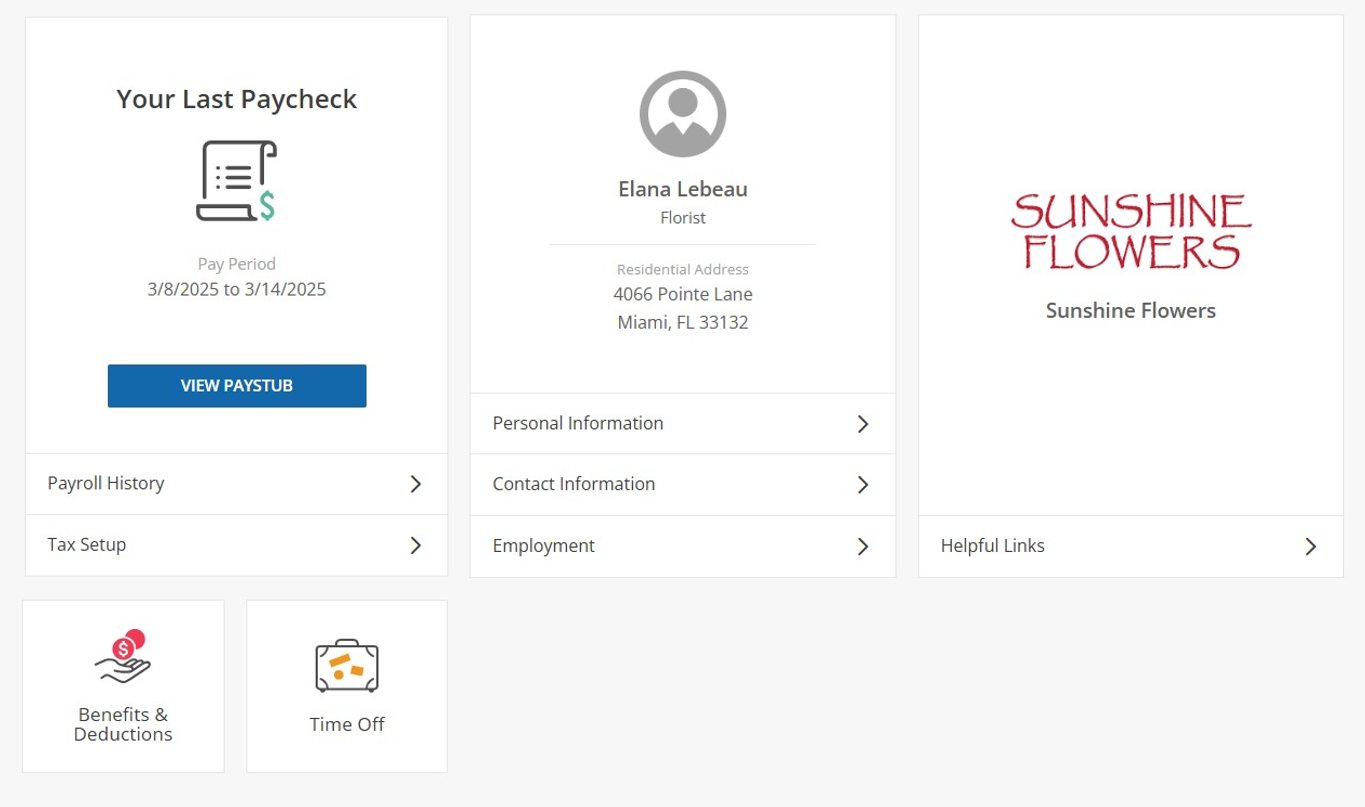Screen dimensions: 1365x807
Task: Open the Benefits & Deductions tile label
Action: (x=123, y=724)
